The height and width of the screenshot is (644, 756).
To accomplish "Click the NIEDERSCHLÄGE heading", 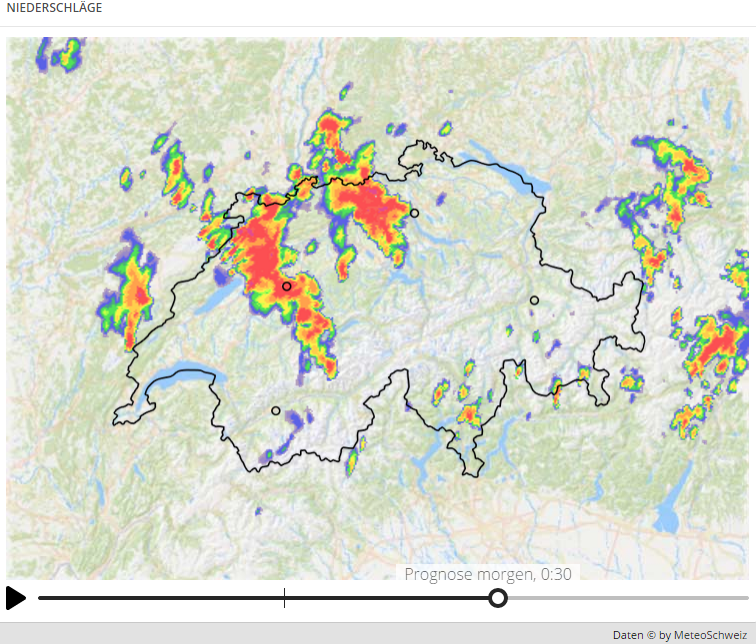I will (54, 8).
